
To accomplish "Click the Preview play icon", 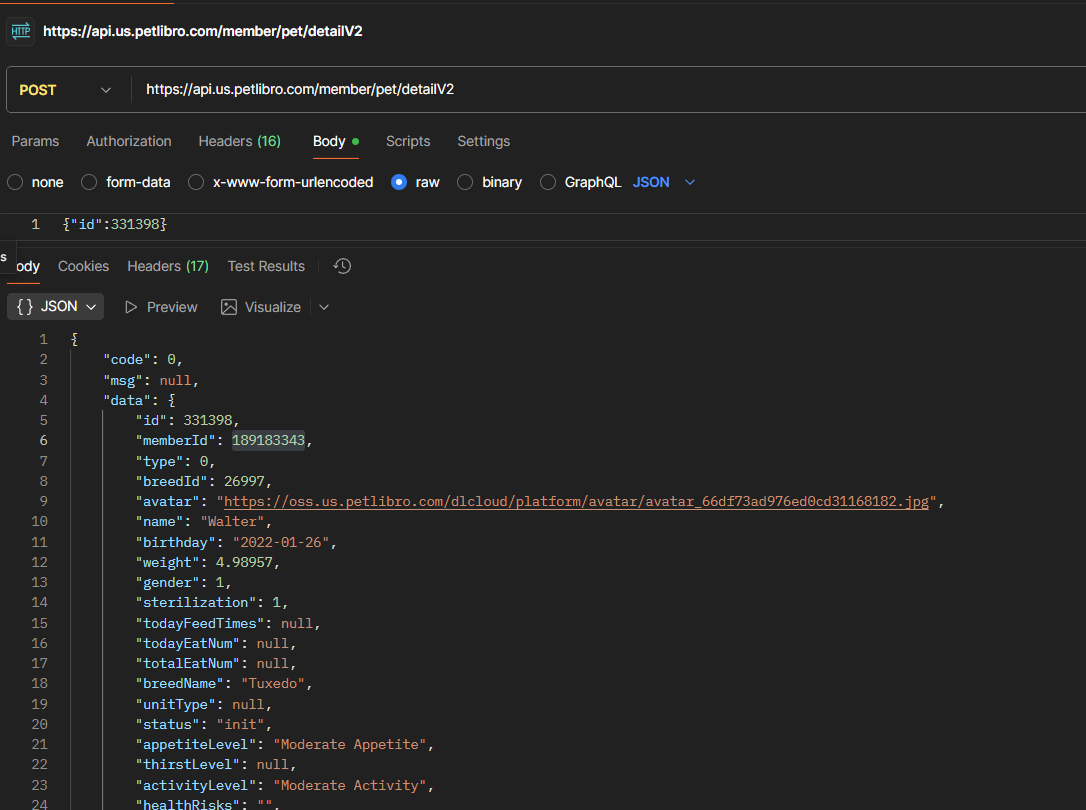I will (x=131, y=307).
